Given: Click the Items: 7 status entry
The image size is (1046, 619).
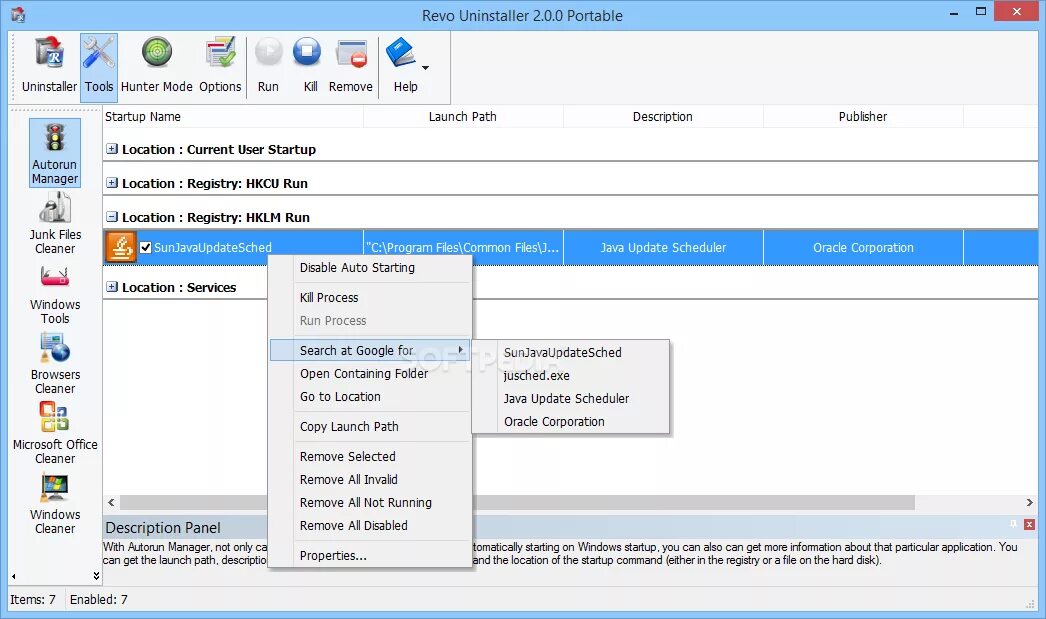Looking at the screenshot, I should tap(33, 600).
